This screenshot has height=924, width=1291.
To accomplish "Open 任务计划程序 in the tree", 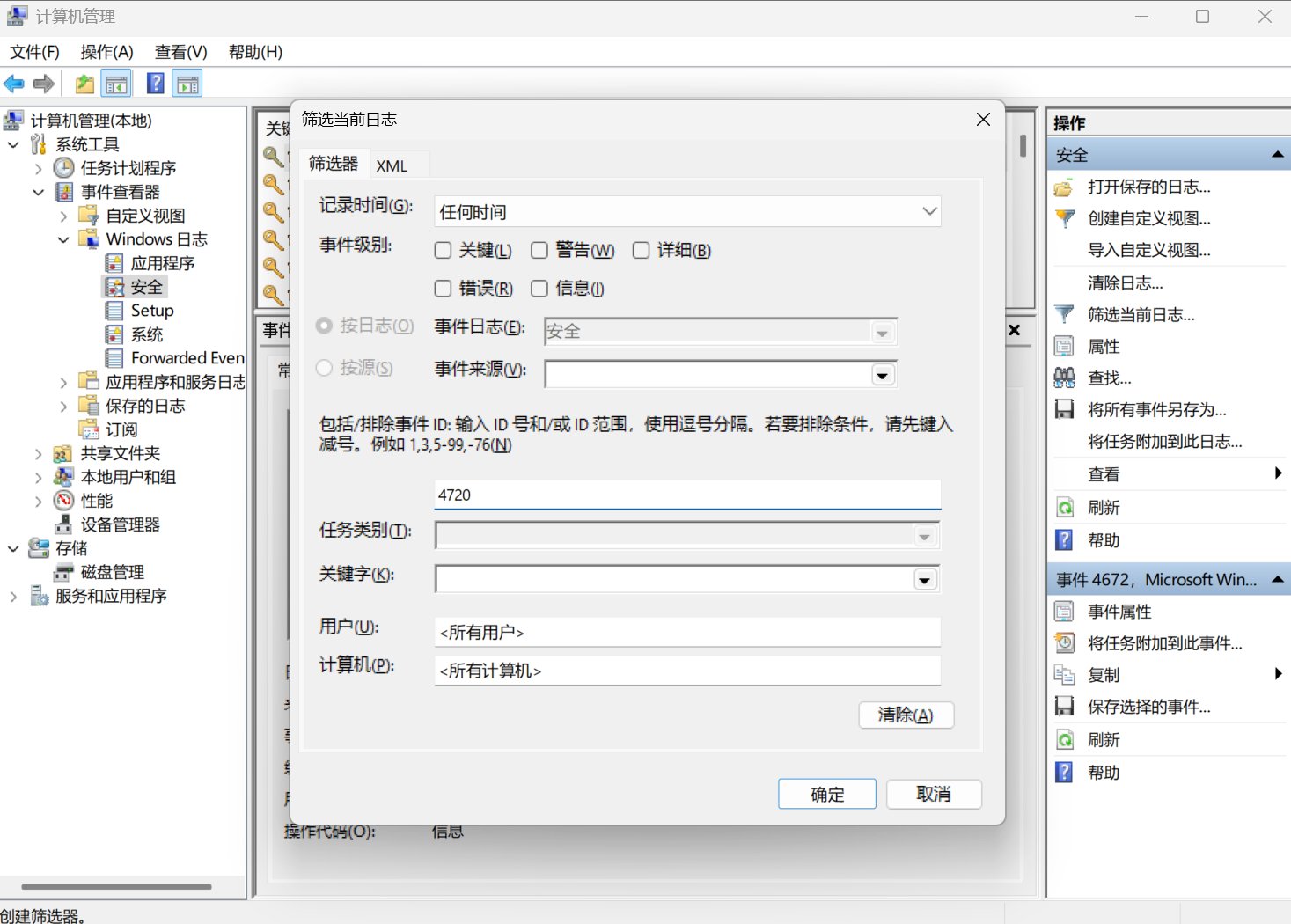I will 128,168.
